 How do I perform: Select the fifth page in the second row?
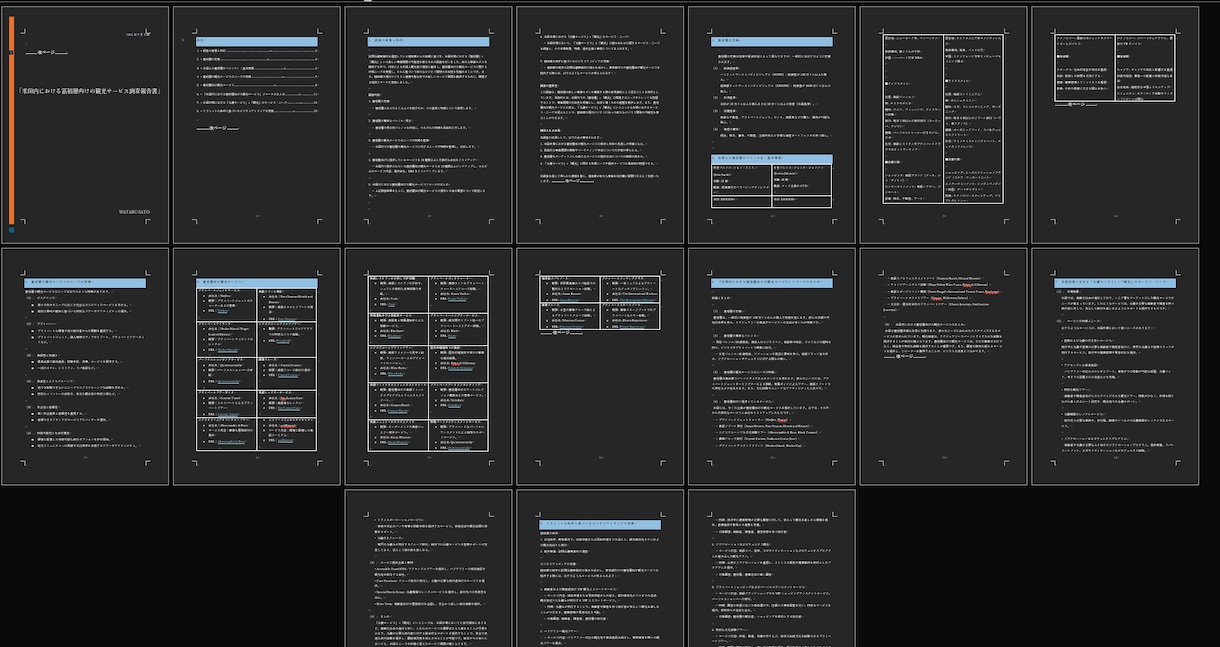(772, 366)
